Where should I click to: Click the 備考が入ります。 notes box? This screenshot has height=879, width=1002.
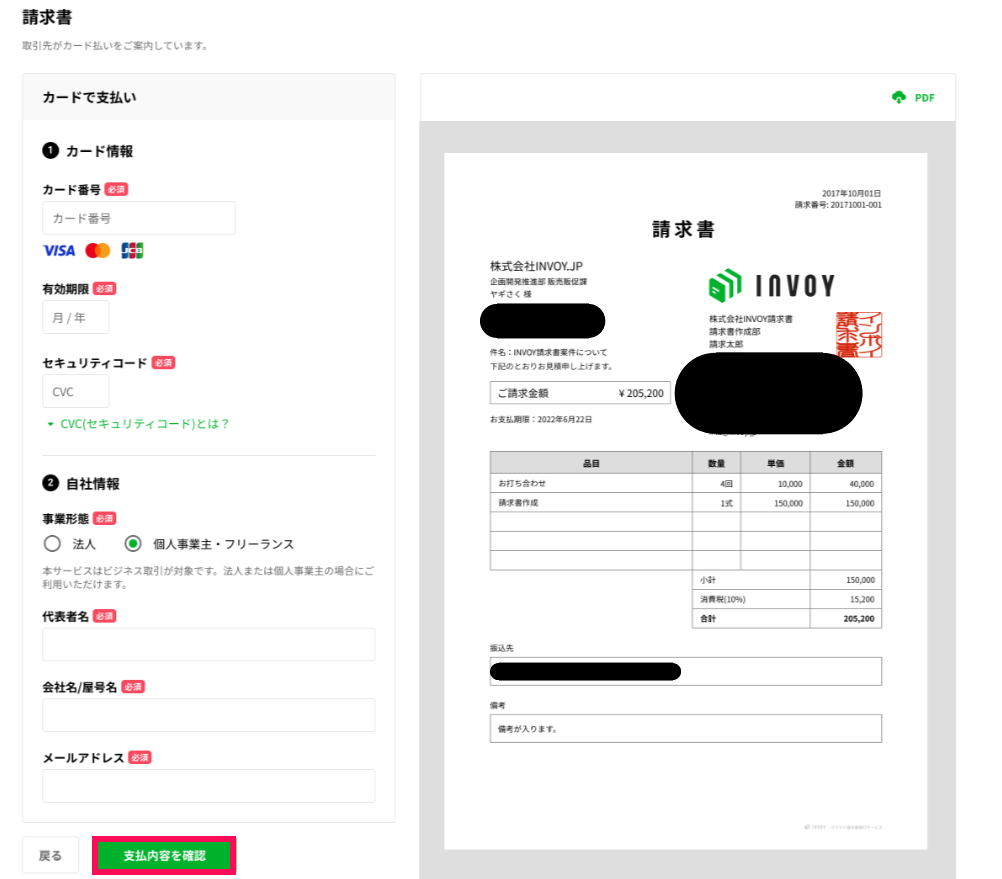pyautogui.click(x=686, y=728)
